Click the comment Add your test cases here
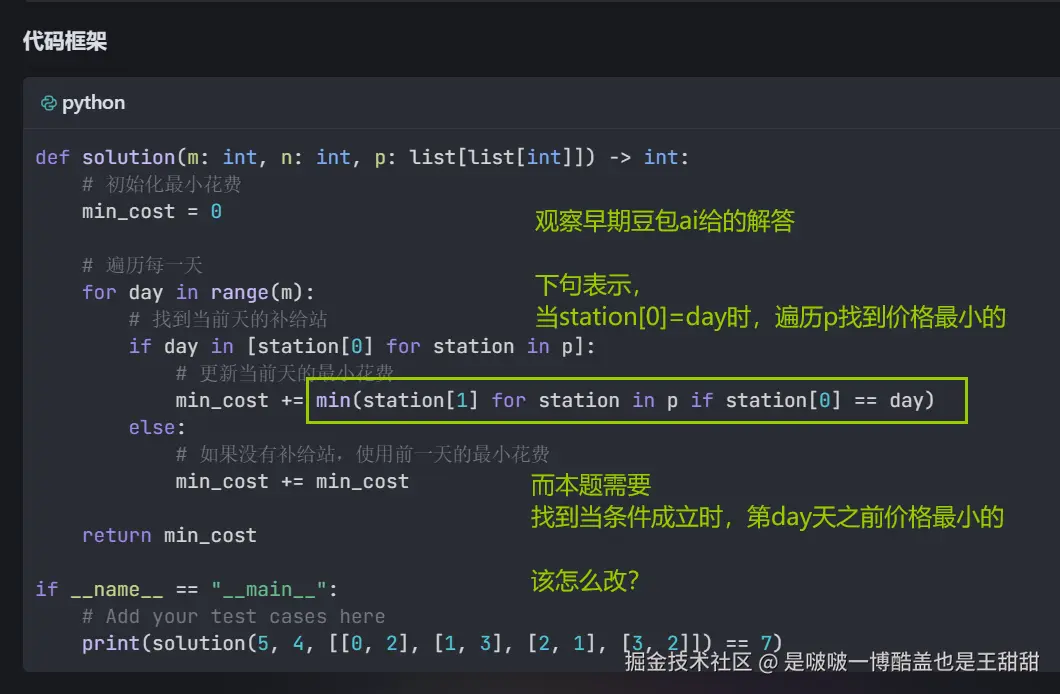The height and width of the screenshot is (694, 1060). click(233, 617)
